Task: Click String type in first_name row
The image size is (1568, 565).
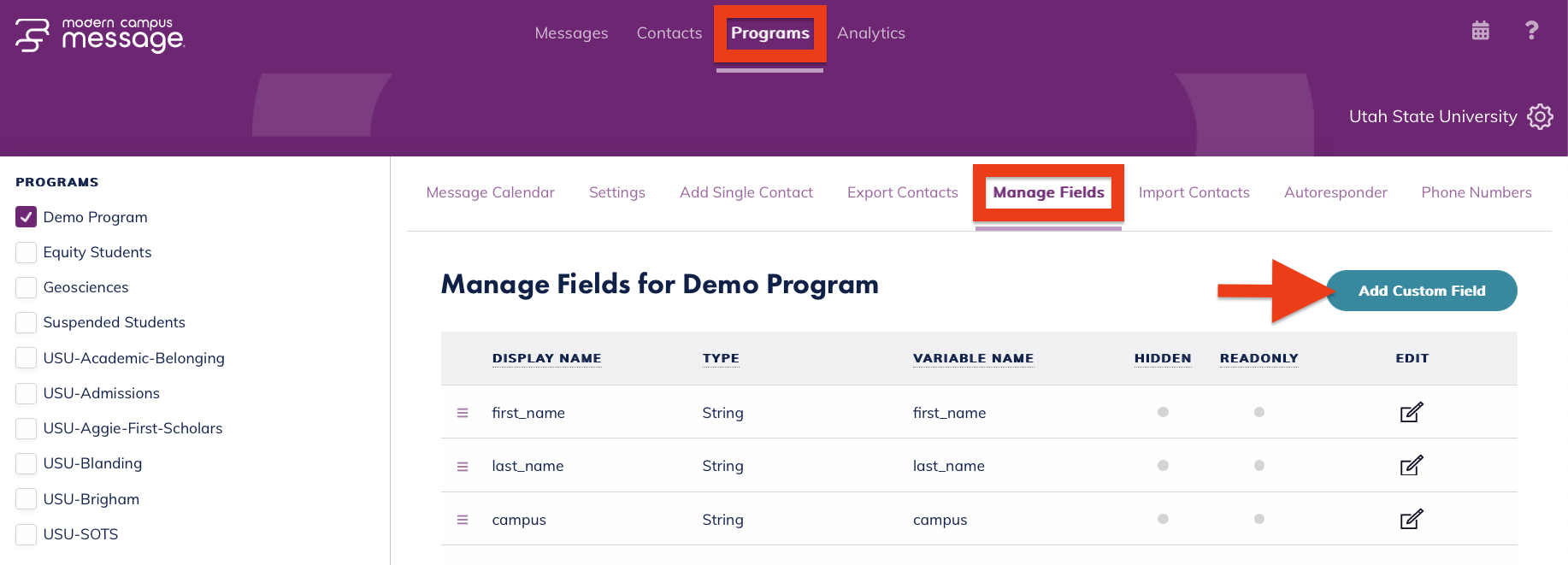Action: [x=722, y=413]
